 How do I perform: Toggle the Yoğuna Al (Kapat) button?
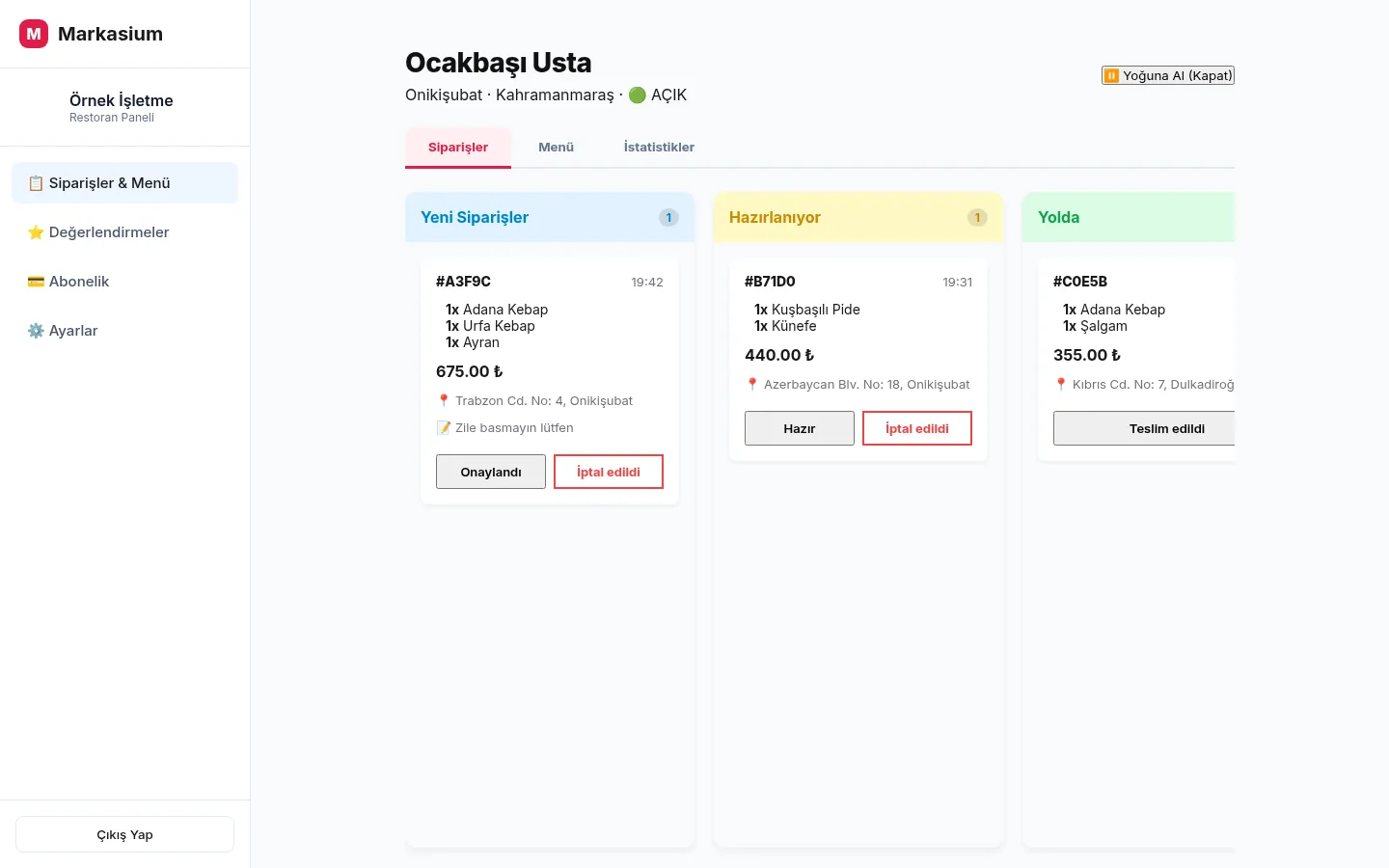[x=1168, y=75]
